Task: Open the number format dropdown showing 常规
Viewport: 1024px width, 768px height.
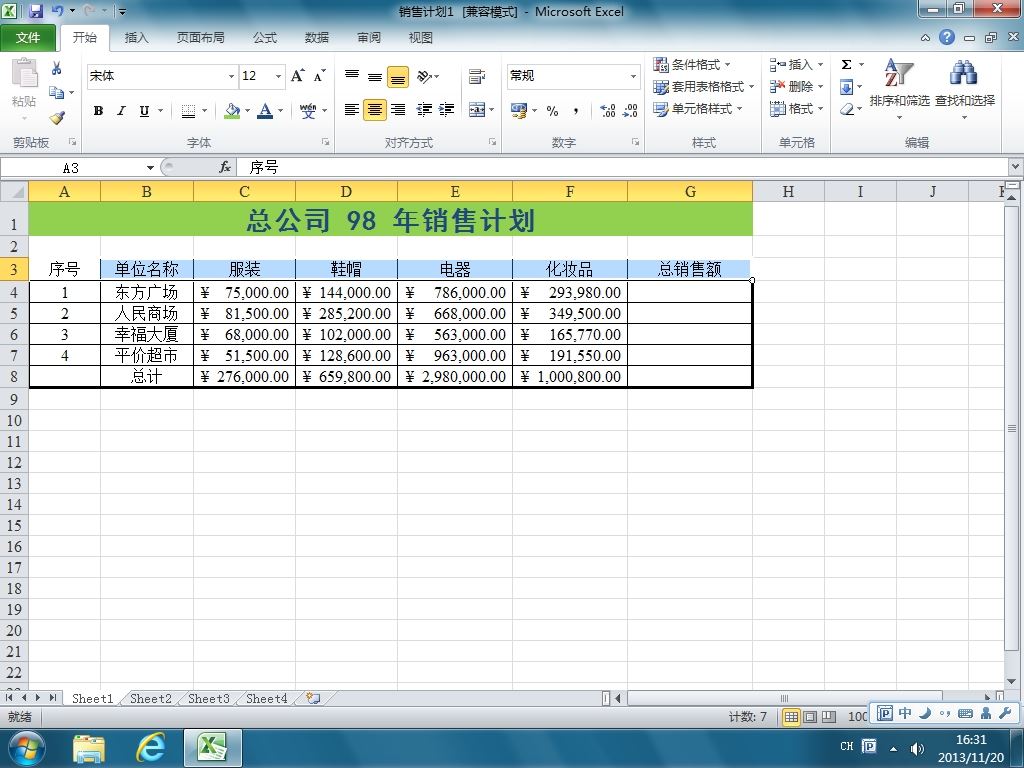Action: (x=633, y=76)
